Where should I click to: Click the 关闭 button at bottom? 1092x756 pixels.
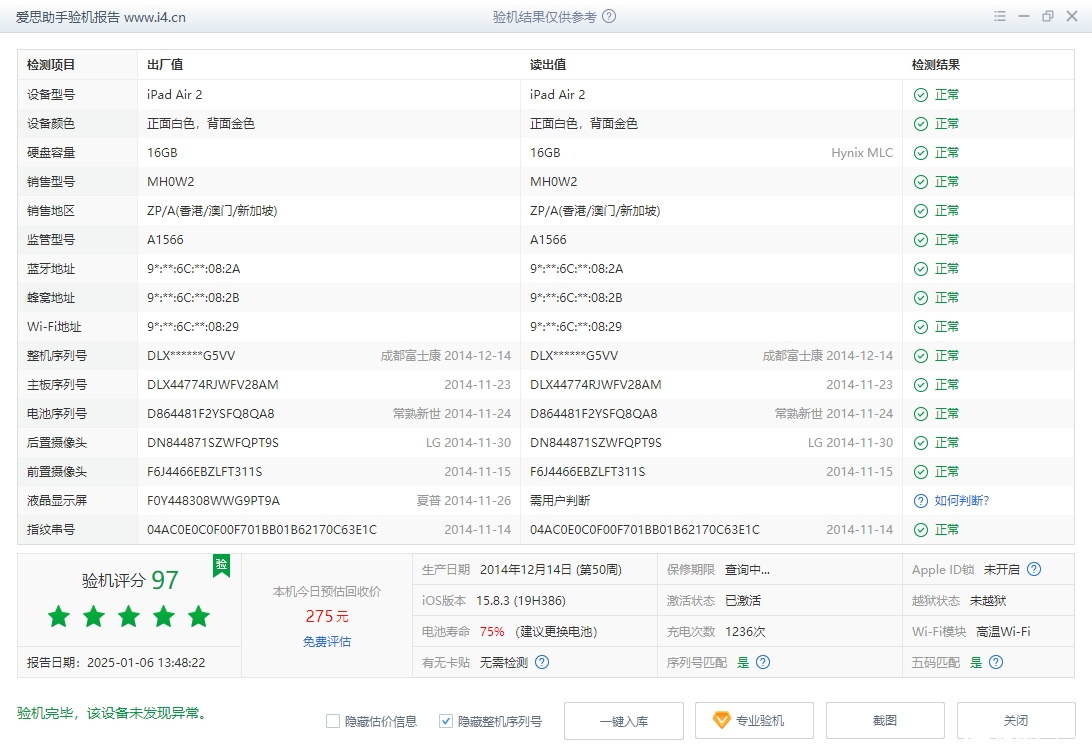pos(1016,720)
